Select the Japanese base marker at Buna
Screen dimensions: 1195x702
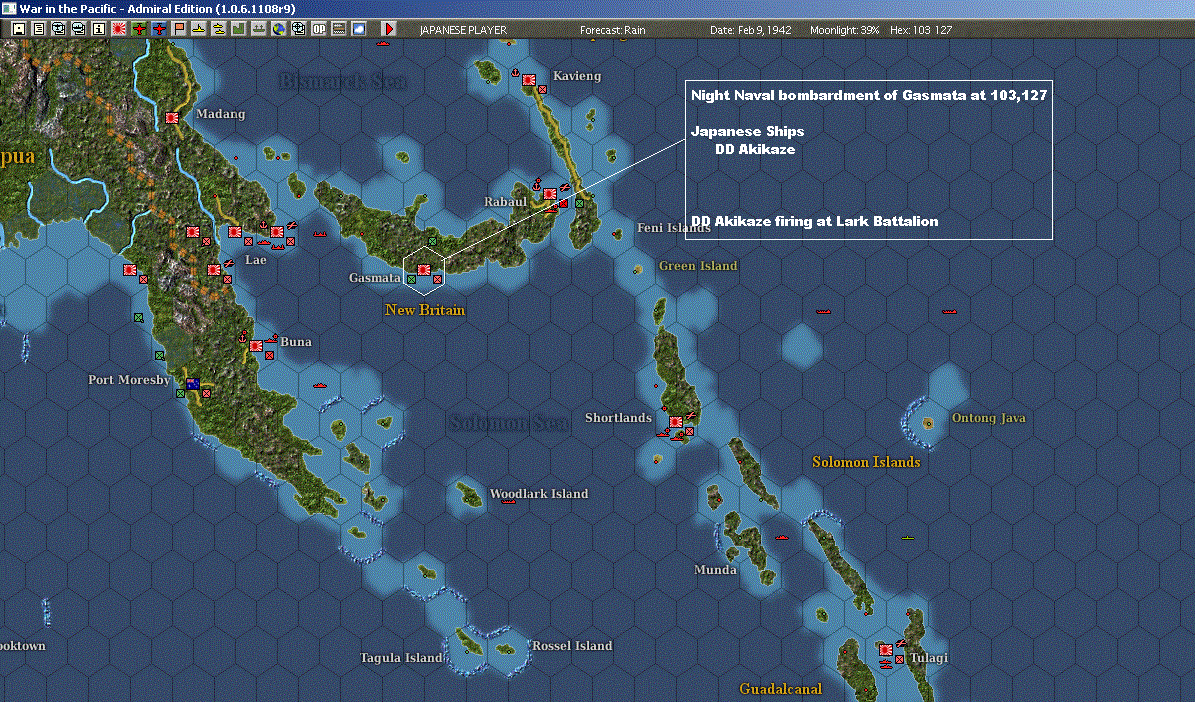pos(256,346)
